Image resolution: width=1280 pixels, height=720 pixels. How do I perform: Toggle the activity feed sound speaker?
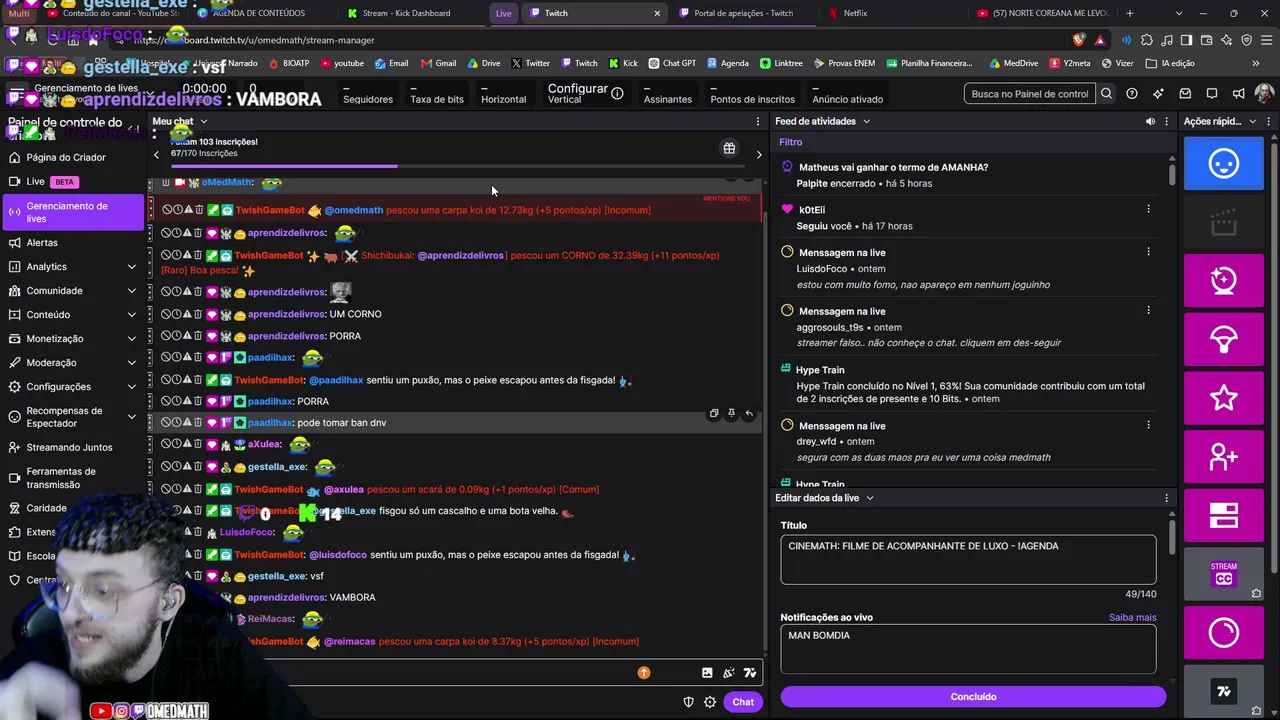[1150, 121]
